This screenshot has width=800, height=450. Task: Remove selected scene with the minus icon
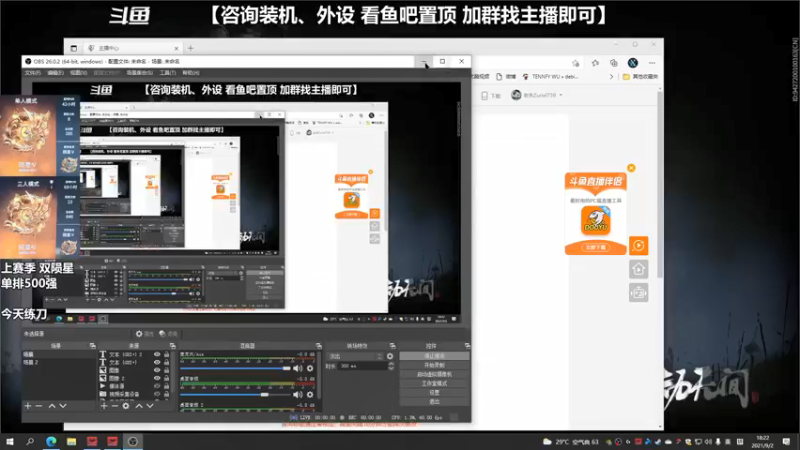pos(39,406)
